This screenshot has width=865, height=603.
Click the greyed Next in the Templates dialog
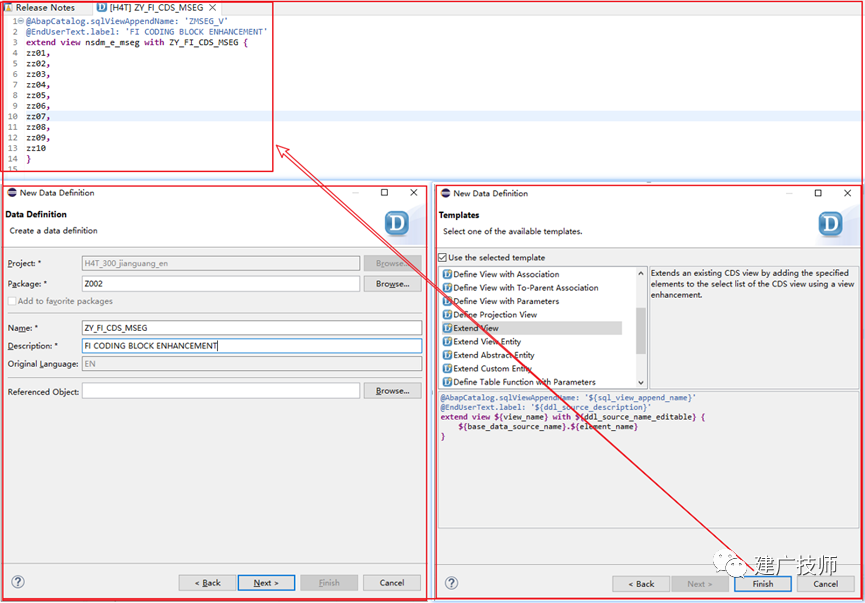click(700, 584)
